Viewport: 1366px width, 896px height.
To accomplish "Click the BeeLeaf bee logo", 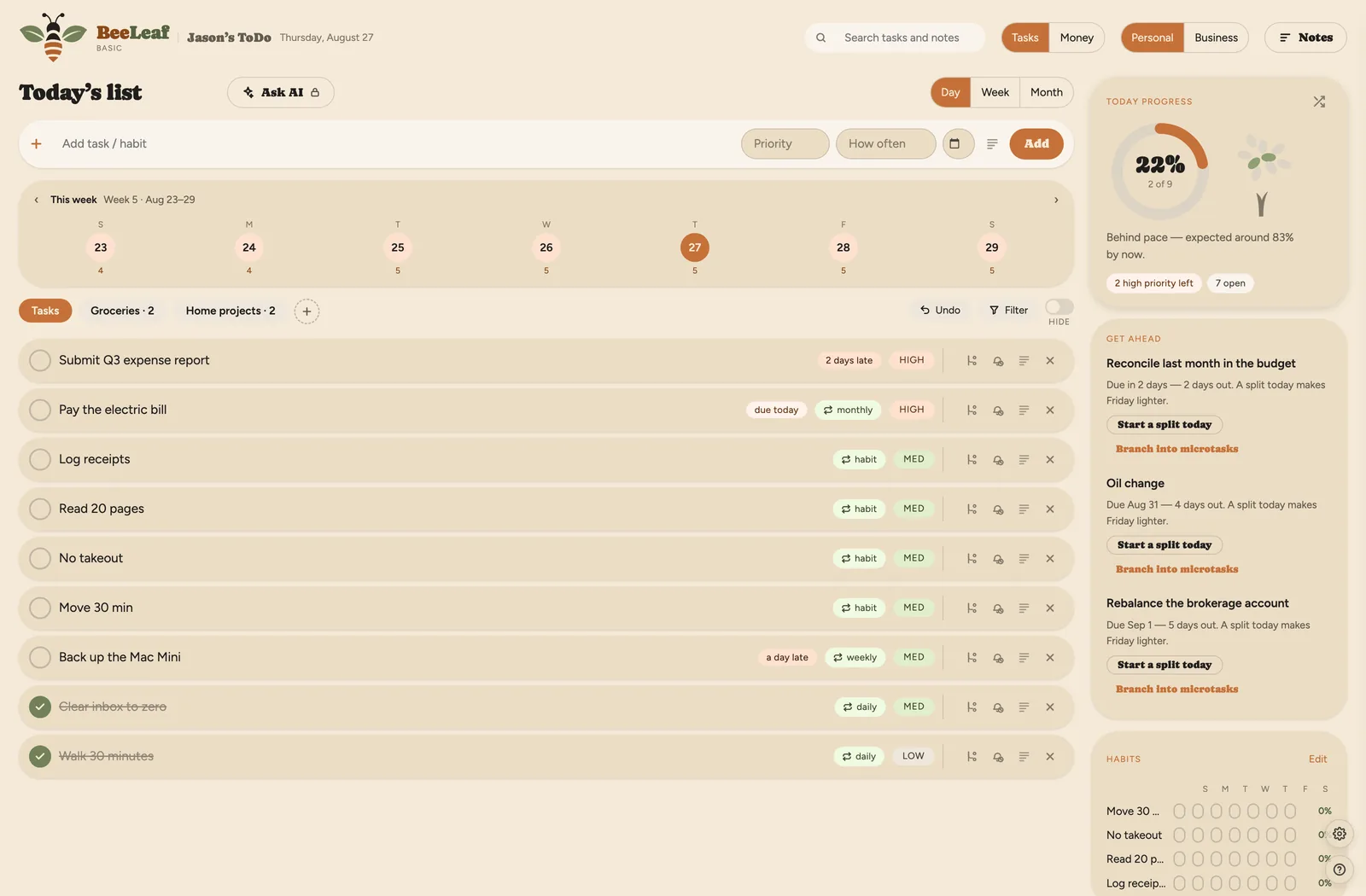I will (x=53, y=38).
